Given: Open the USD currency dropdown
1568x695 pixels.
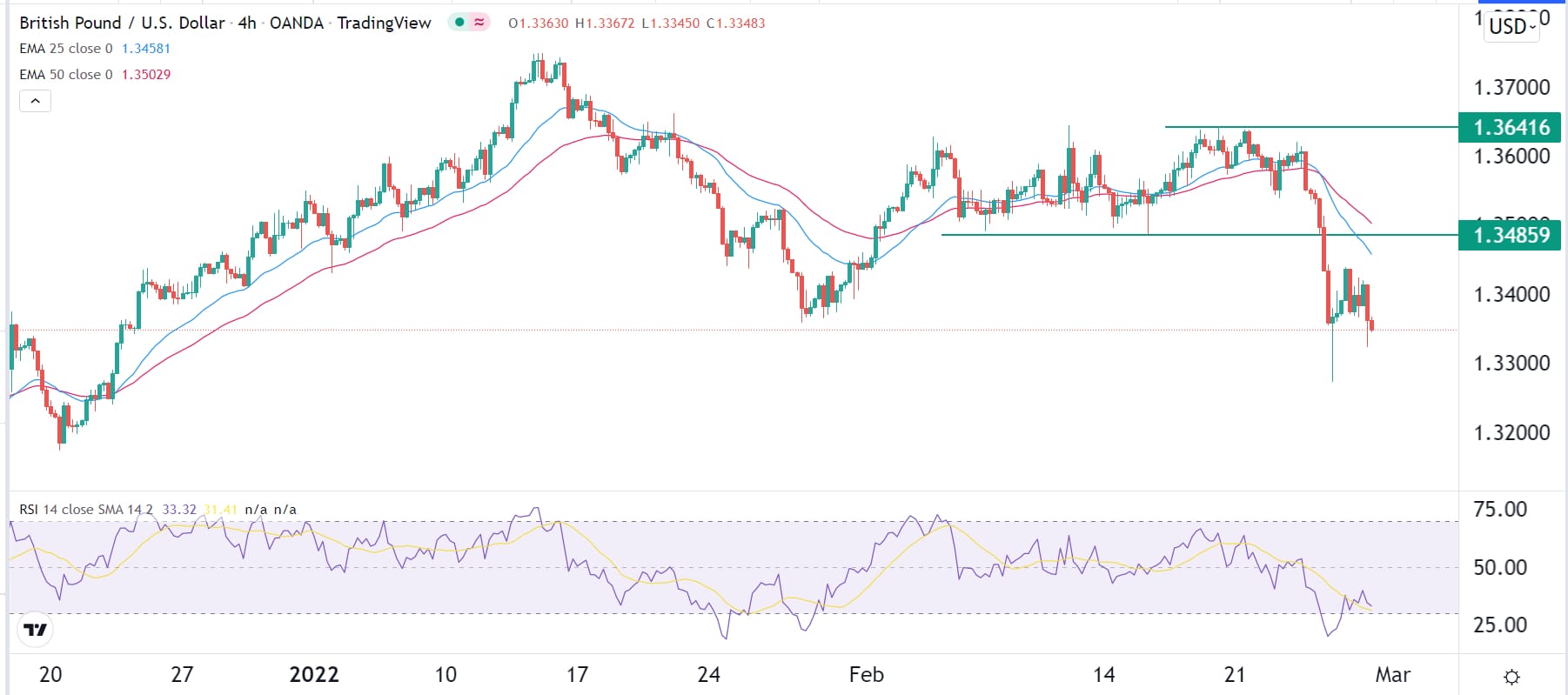Looking at the screenshot, I should coord(1511,26).
